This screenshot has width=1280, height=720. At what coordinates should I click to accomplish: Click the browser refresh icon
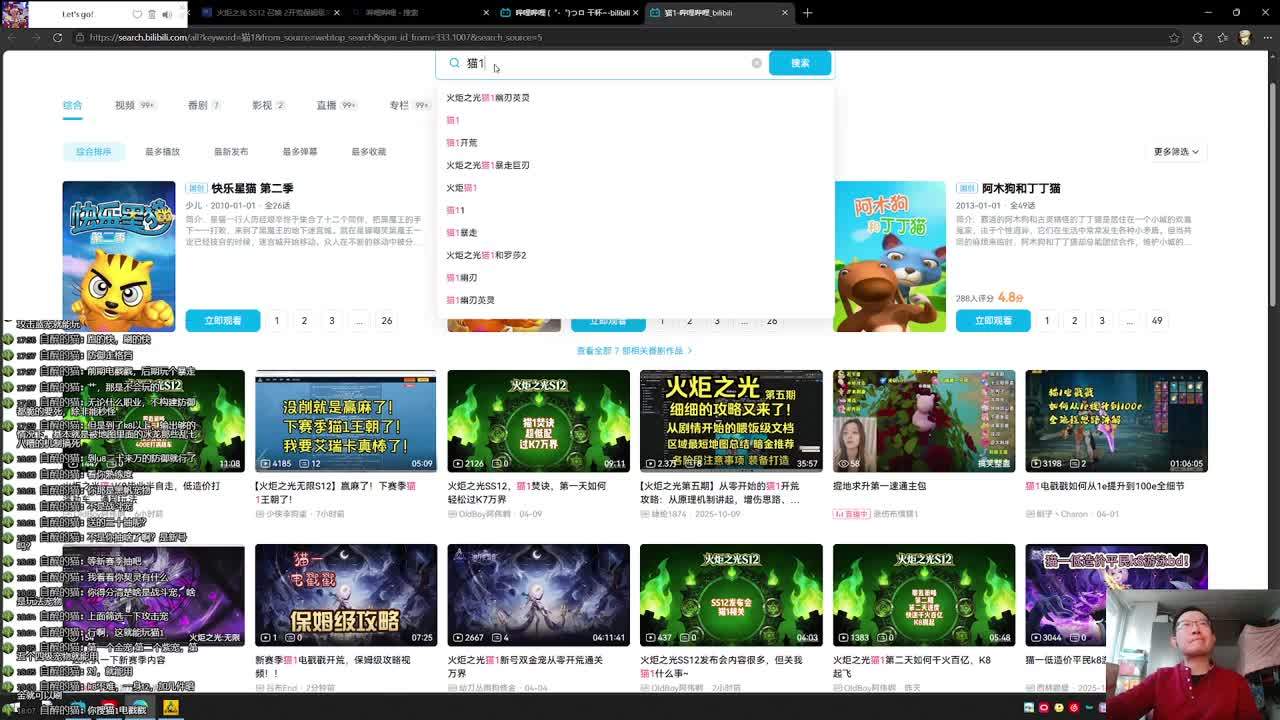pyautogui.click(x=57, y=37)
